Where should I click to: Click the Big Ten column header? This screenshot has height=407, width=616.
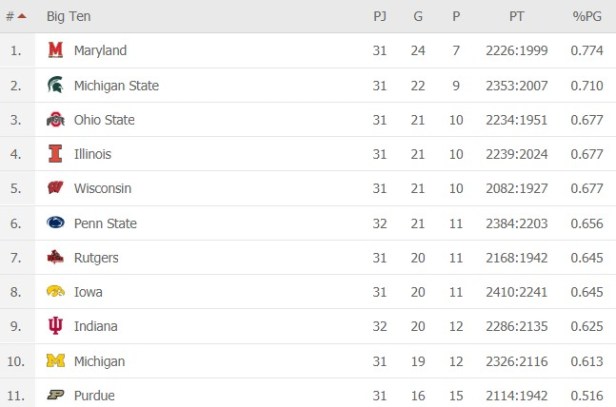point(68,16)
